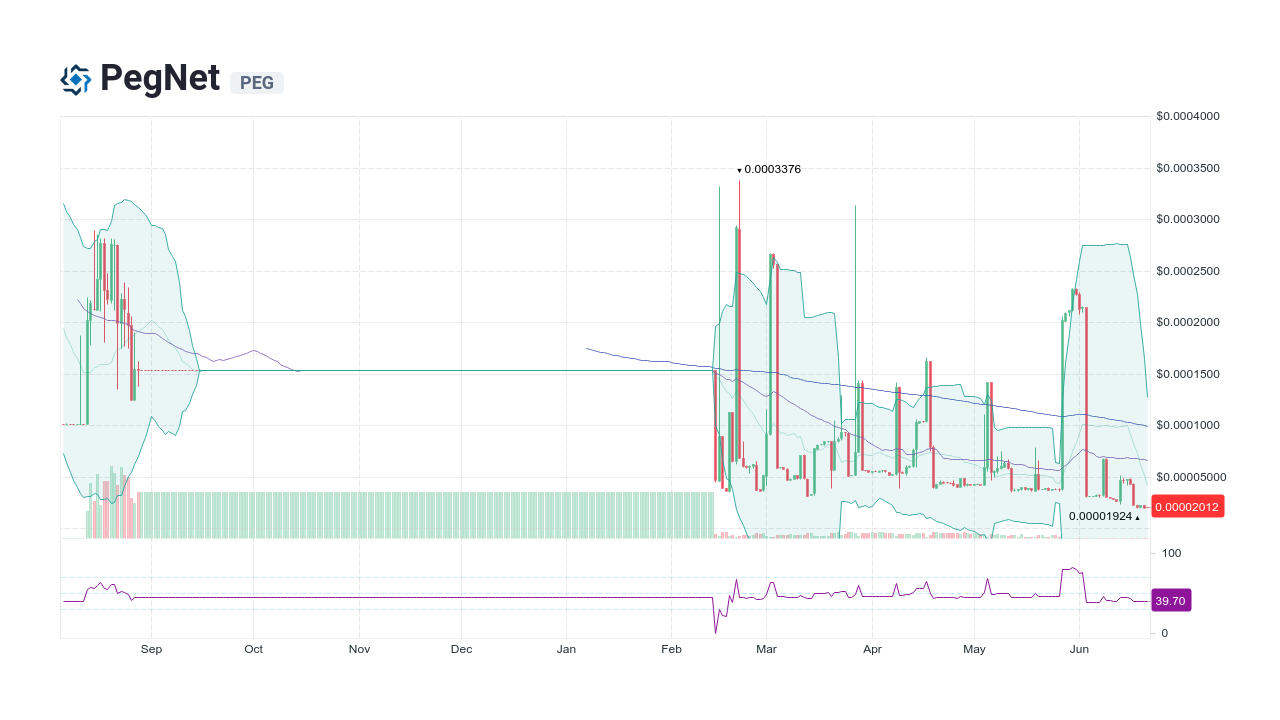Click the upper Bollinger band boundary near June
Image resolution: width=1280 pixels, height=720 pixels.
[x=1100, y=246]
